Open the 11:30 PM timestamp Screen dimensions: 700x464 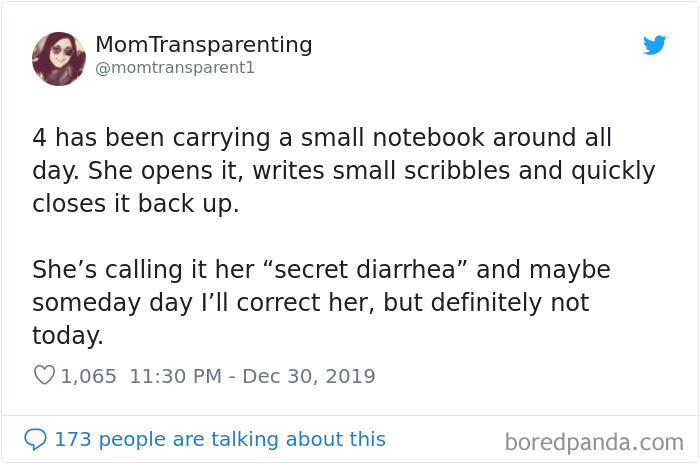tap(176, 377)
